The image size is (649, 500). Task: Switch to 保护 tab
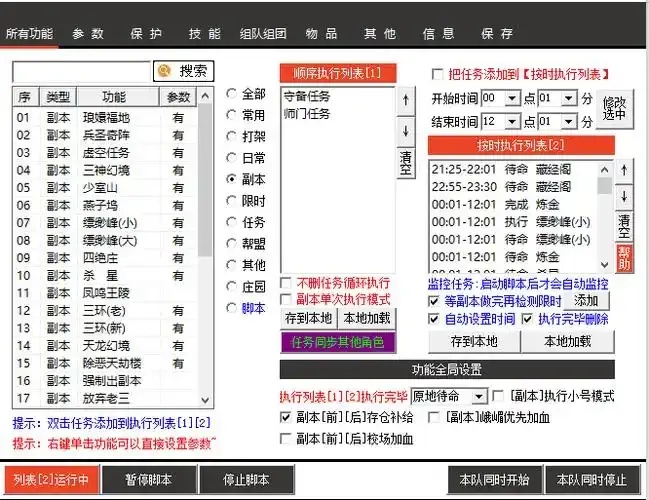pos(146,34)
